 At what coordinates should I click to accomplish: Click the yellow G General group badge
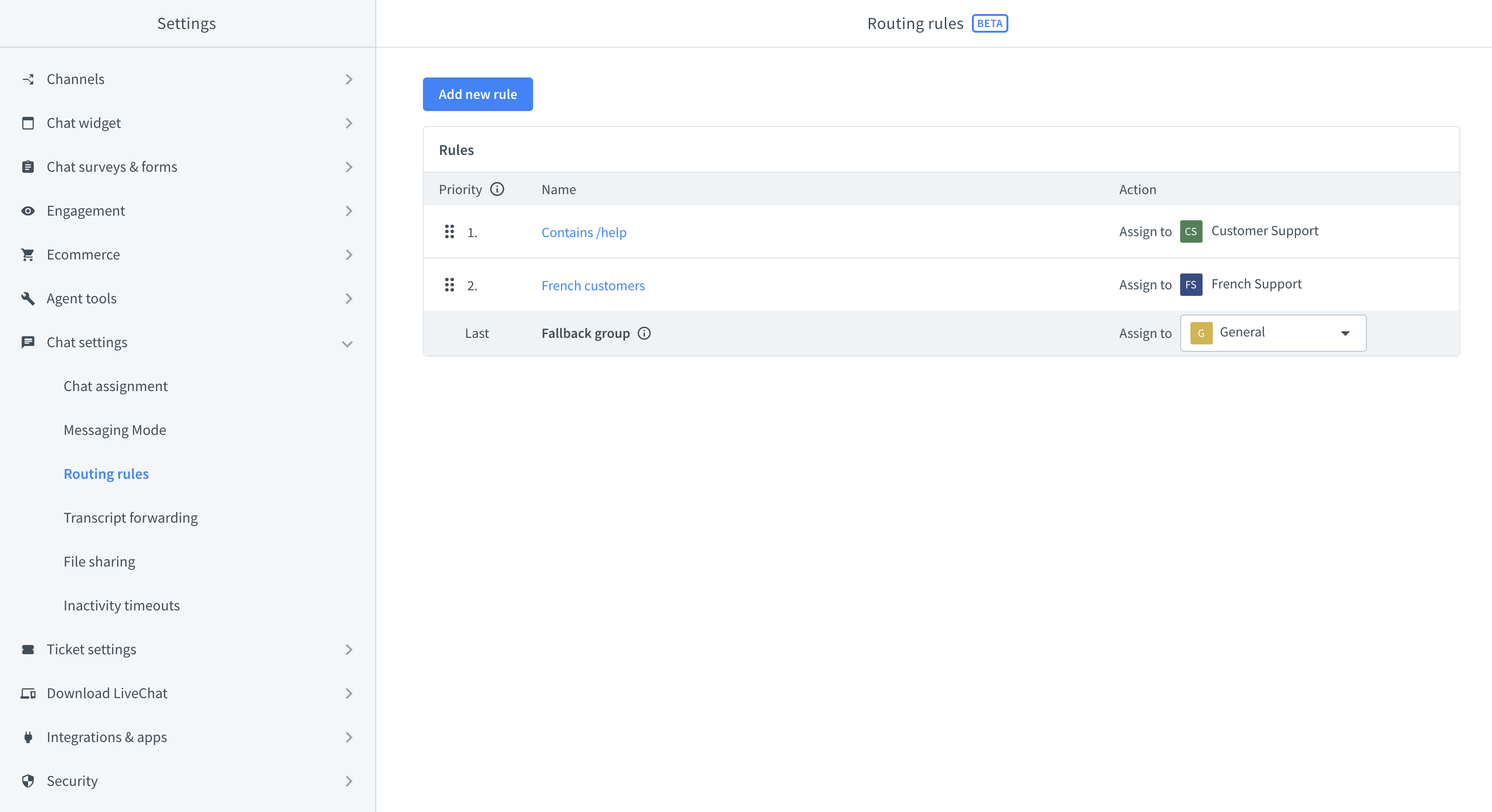coord(1201,333)
